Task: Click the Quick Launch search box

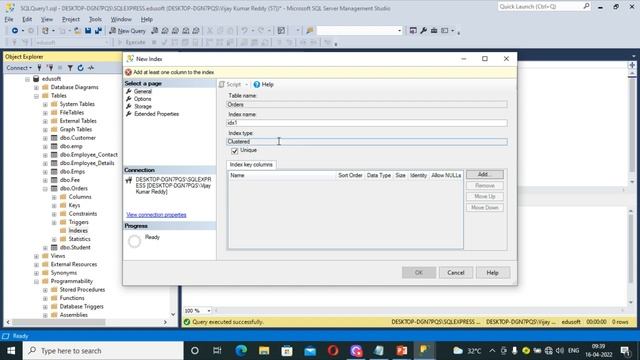Action: tap(544, 7)
